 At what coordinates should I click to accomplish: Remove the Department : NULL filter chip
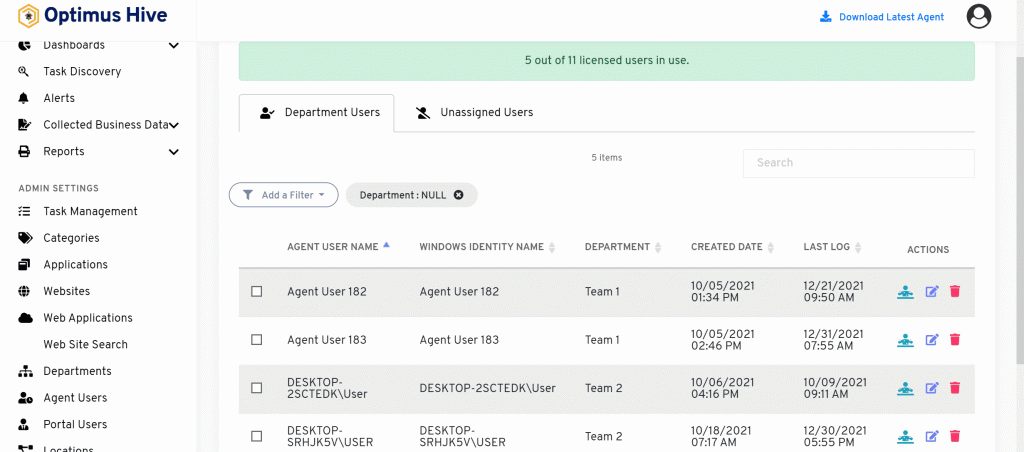tap(458, 195)
